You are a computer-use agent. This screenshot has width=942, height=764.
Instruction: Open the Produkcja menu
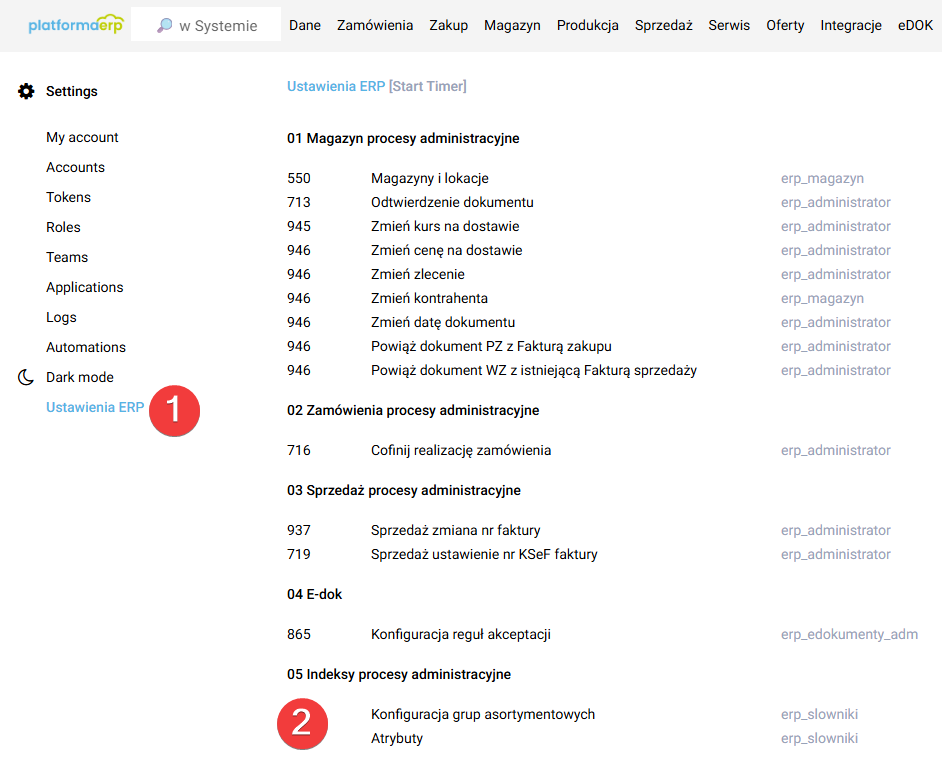(588, 25)
